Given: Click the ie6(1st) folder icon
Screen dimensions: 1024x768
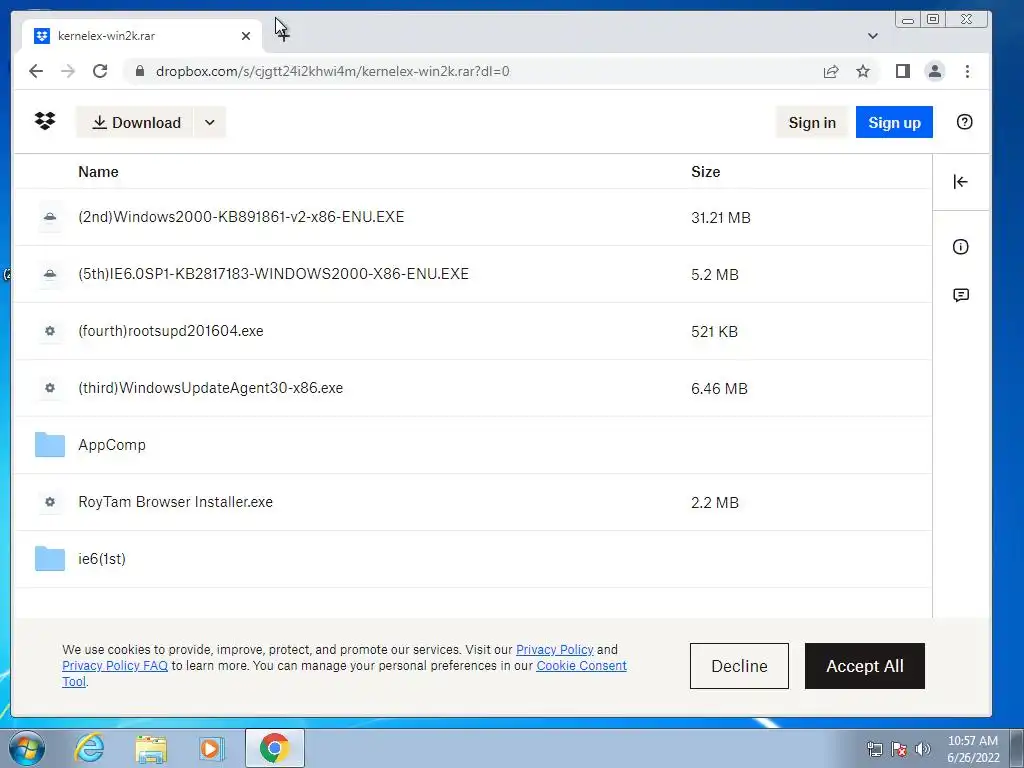Looking at the screenshot, I should point(50,559).
